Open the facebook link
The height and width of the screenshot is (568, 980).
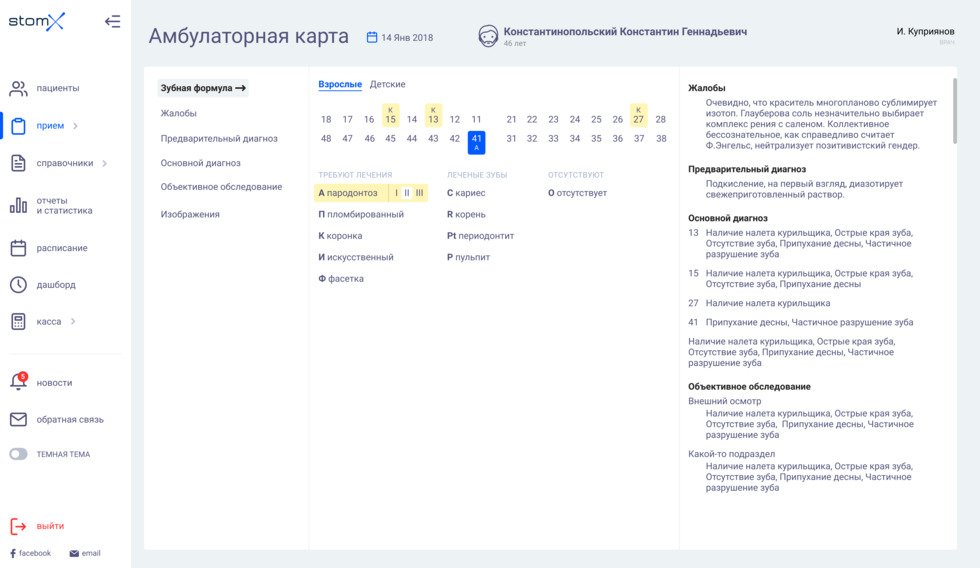point(31,553)
